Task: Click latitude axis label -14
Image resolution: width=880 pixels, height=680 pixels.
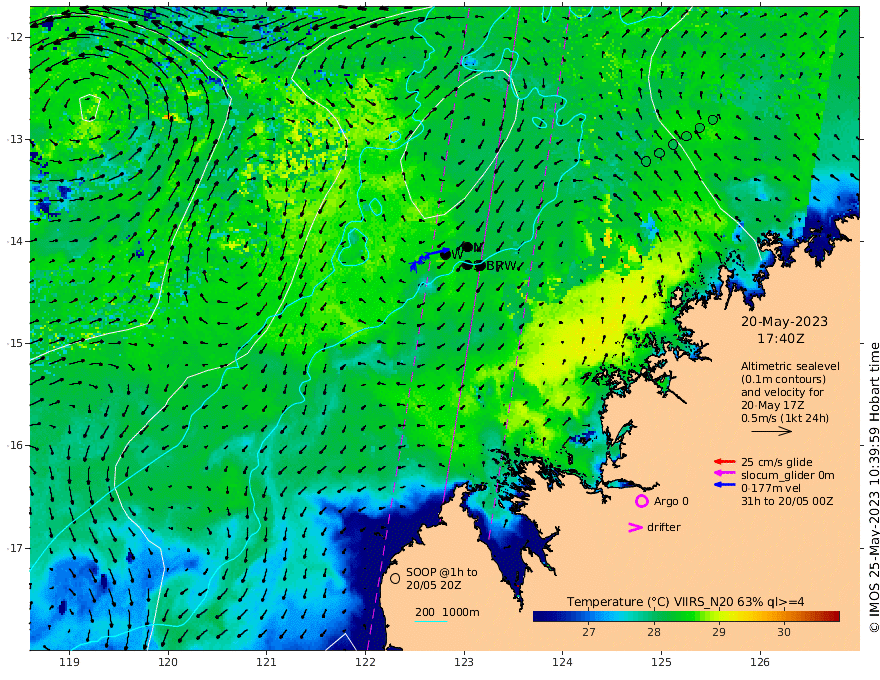Action: tap(15, 241)
